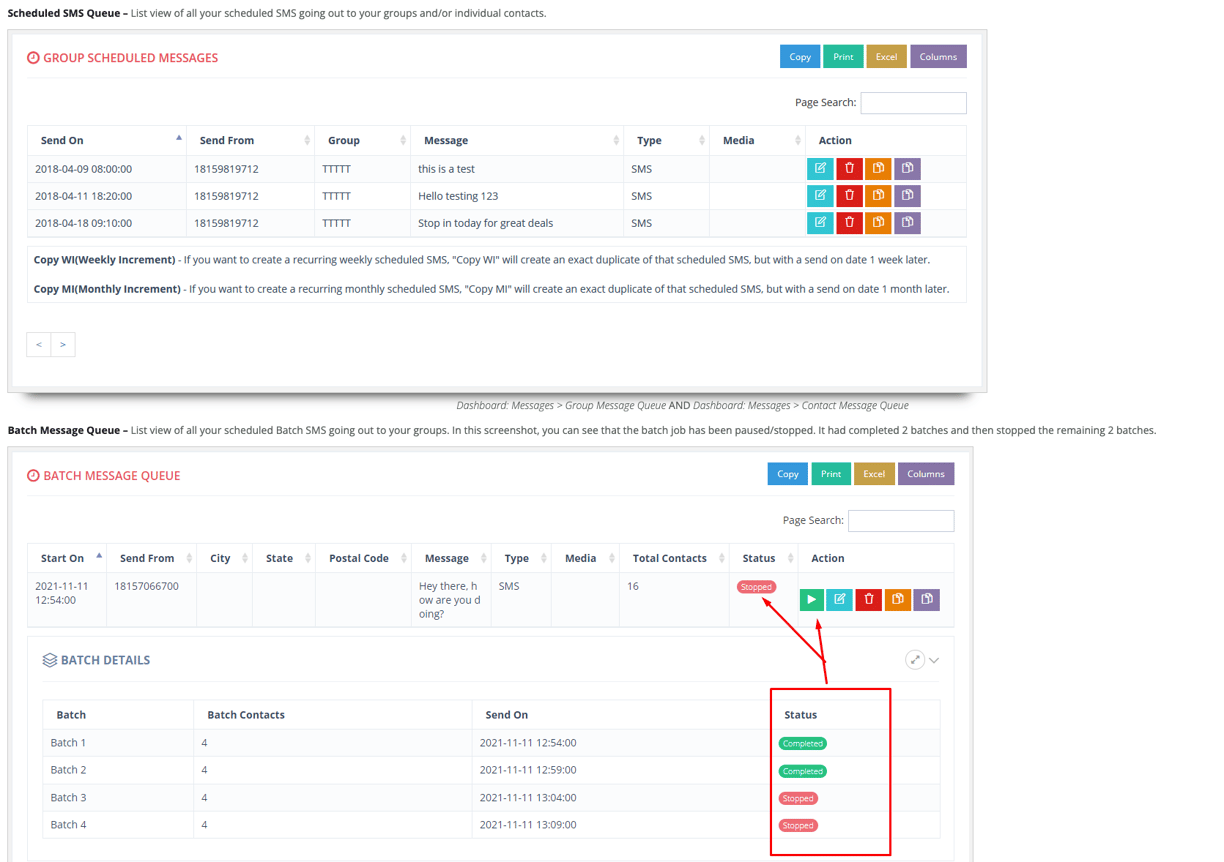Delete the 'Stop in today for great deals' message
The height and width of the screenshot is (862, 1224).
click(849, 222)
